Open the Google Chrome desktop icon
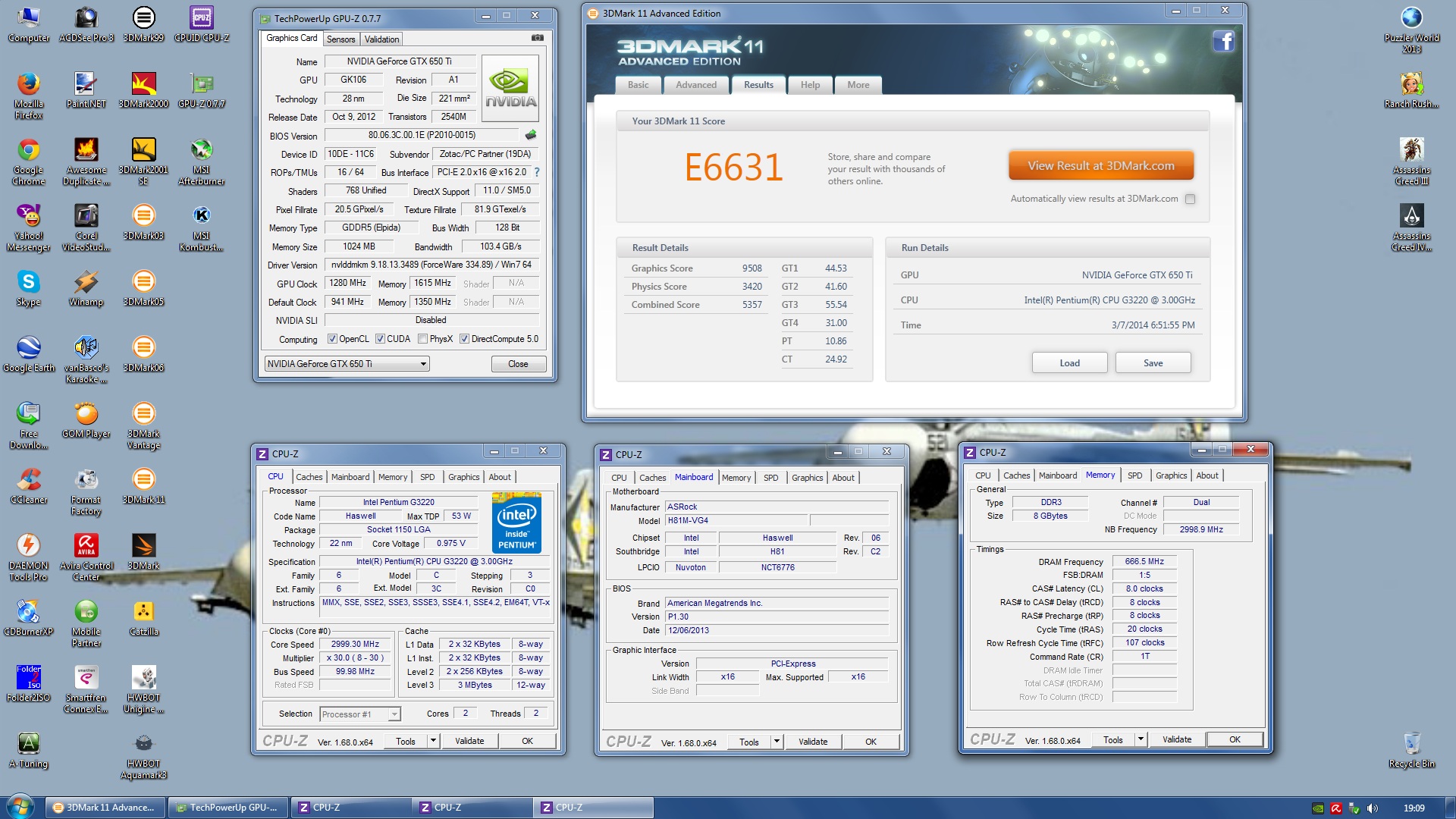Viewport: 1456px width, 819px height. coord(28,161)
